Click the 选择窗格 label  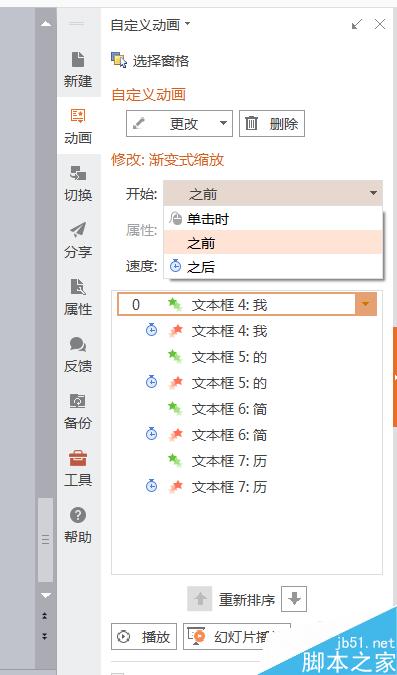(161, 61)
